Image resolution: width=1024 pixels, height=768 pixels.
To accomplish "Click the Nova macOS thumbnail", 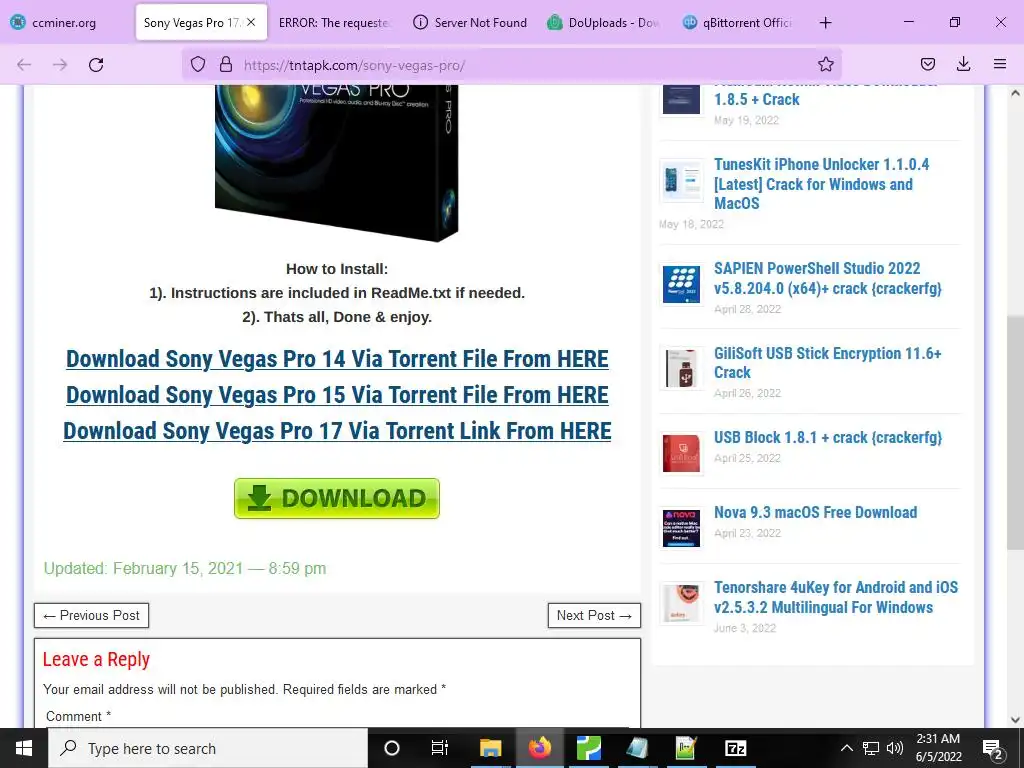I will pos(681,528).
